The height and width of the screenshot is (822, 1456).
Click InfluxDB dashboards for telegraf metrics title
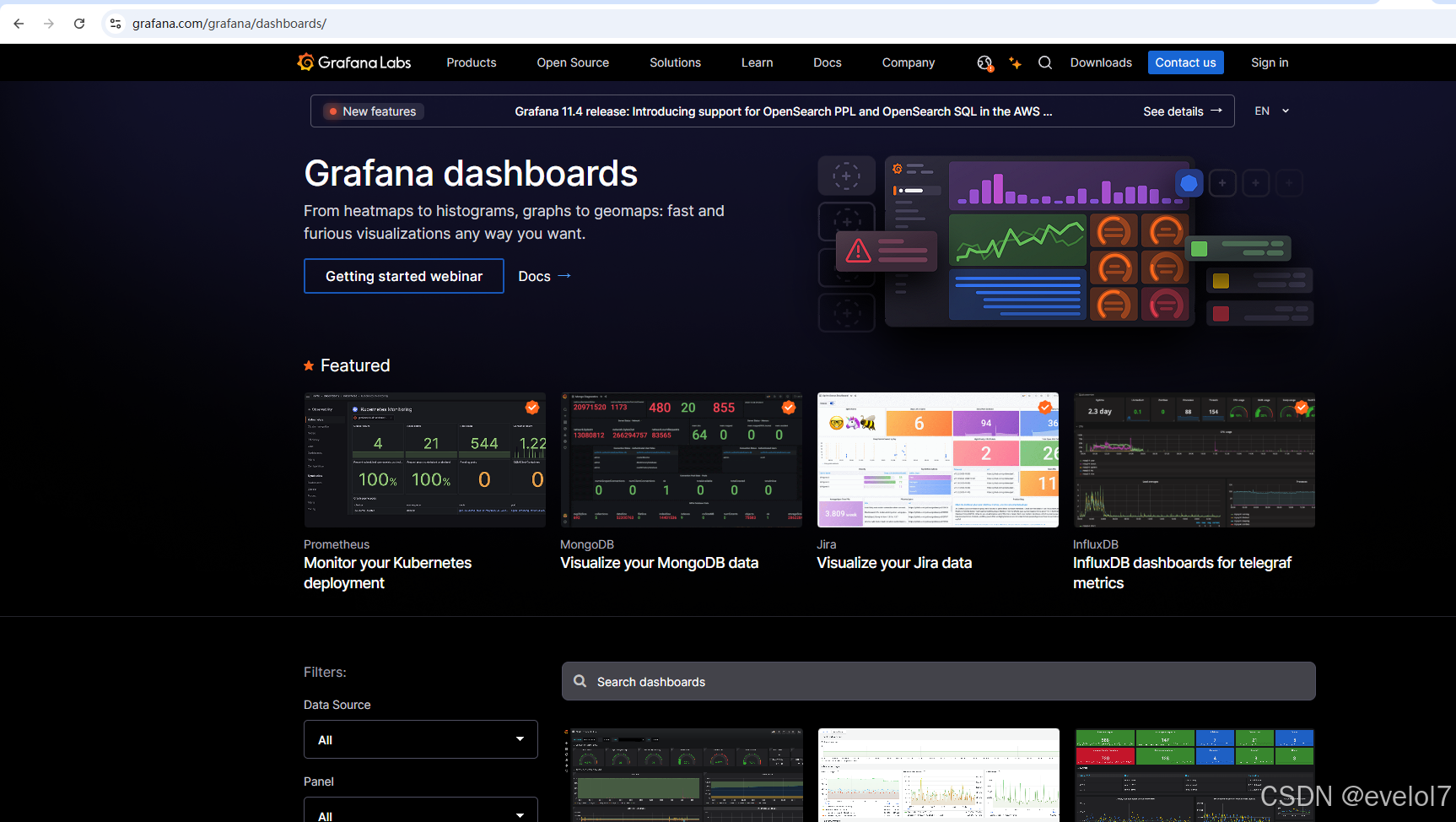[1182, 573]
